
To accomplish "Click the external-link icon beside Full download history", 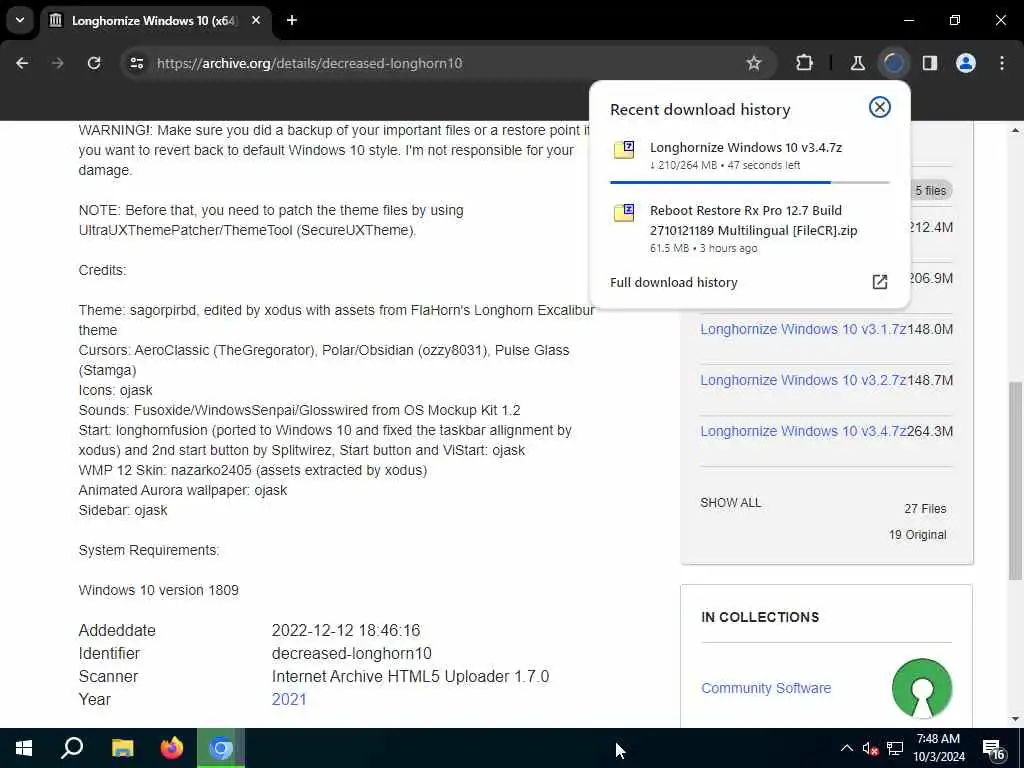I will click(x=880, y=282).
